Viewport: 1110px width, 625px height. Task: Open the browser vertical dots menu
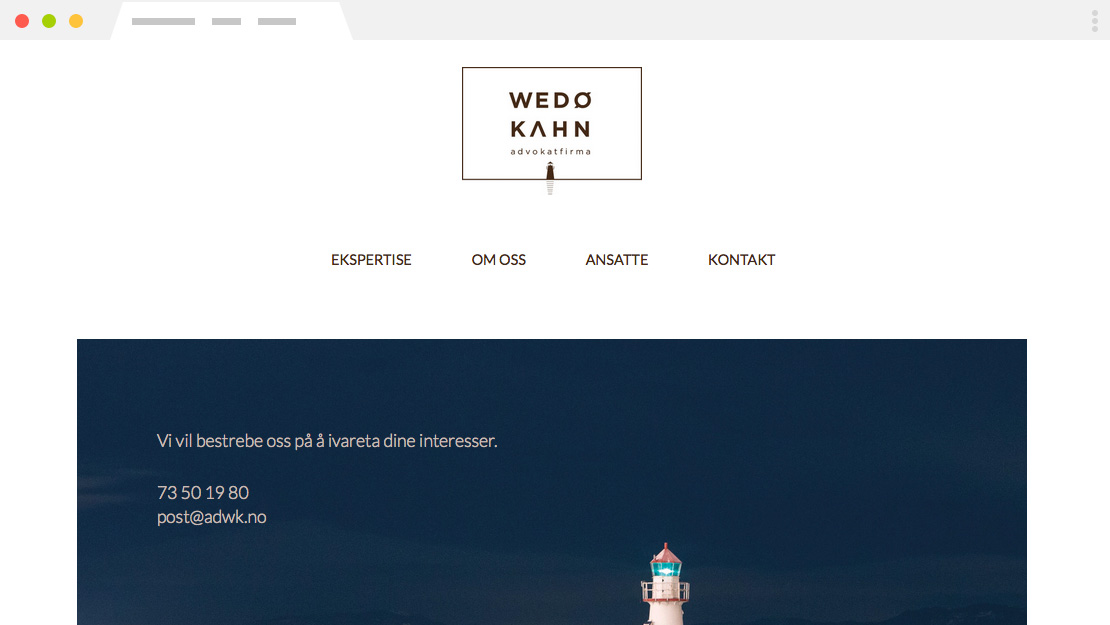point(1094,21)
